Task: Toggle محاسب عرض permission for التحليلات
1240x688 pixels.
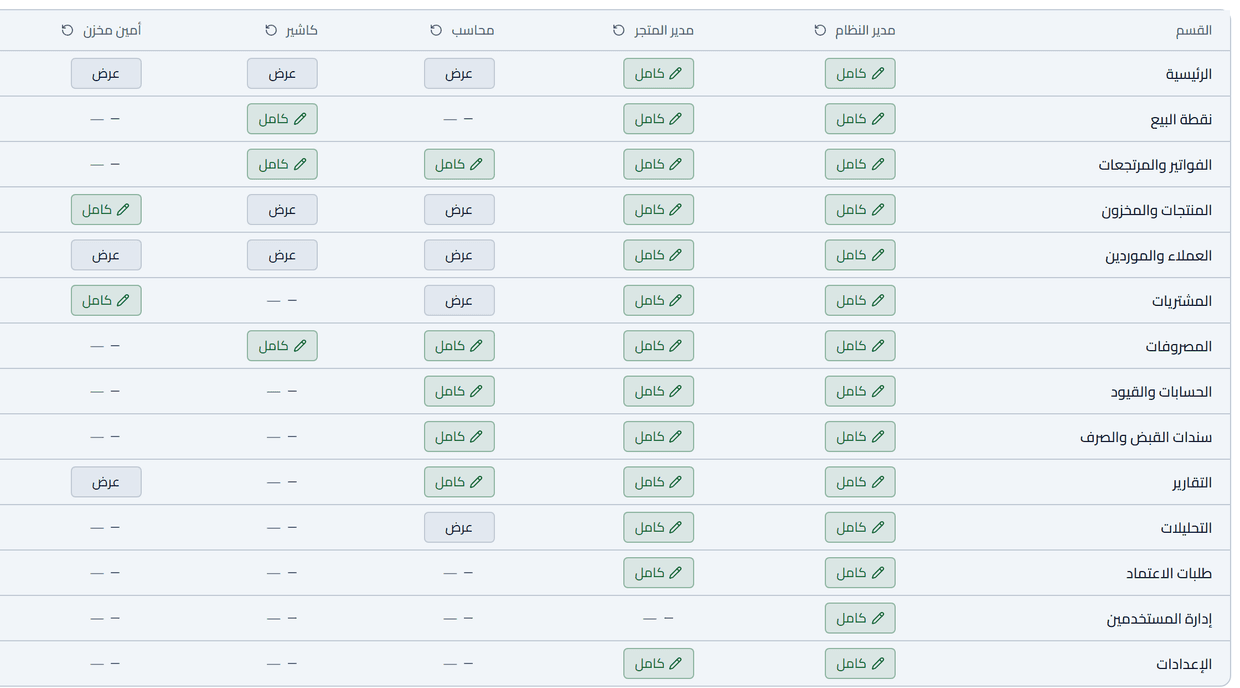Action: point(459,527)
